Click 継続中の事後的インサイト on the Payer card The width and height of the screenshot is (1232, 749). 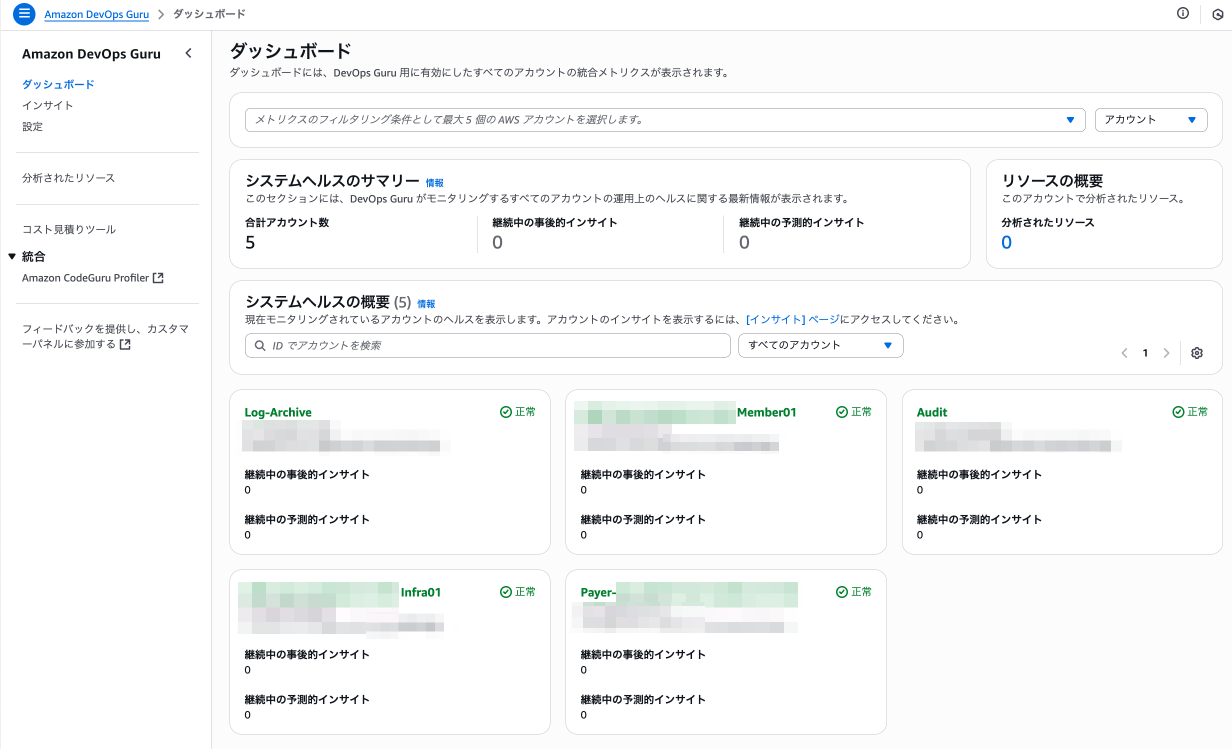click(x=643, y=654)
